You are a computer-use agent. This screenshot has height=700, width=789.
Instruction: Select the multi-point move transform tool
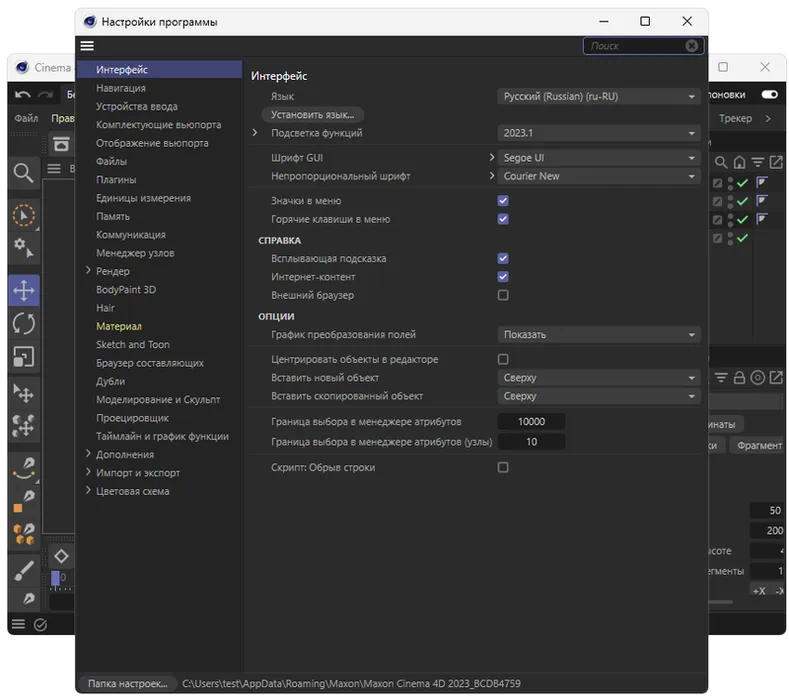pos(23,426)
